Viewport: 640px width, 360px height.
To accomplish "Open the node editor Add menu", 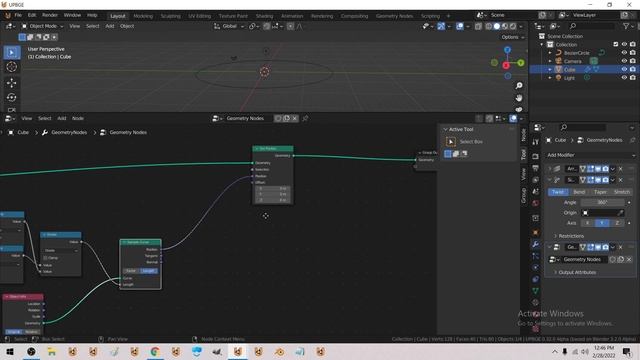I will click(62, 118).
